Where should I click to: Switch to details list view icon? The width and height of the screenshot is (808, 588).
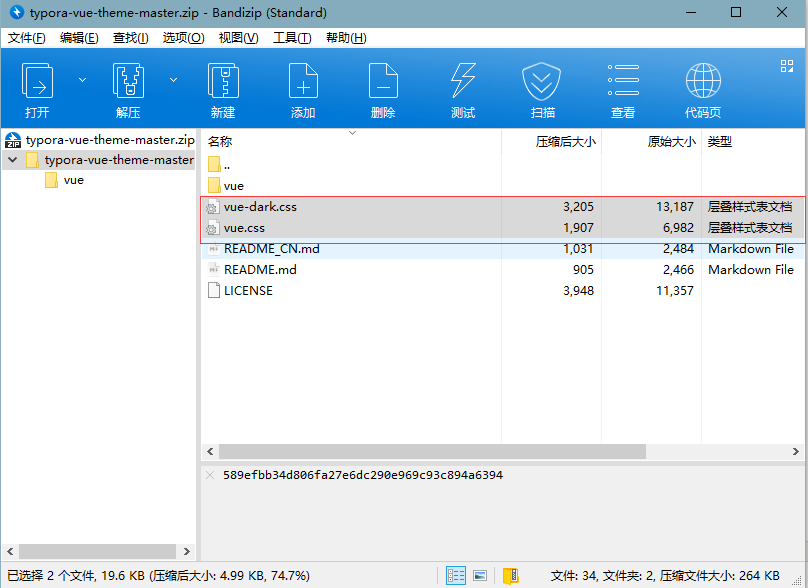pos(456,576)
